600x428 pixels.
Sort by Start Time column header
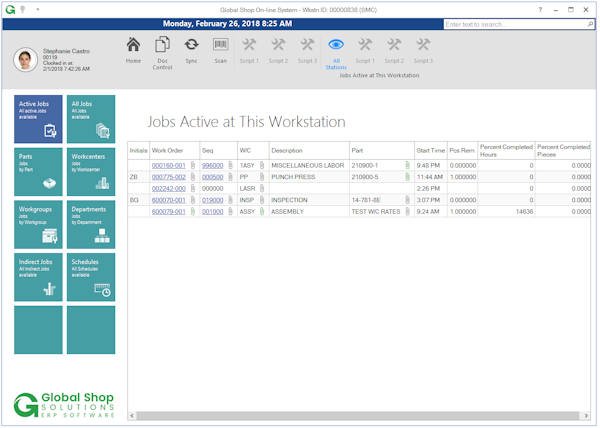tap(431, 150)
